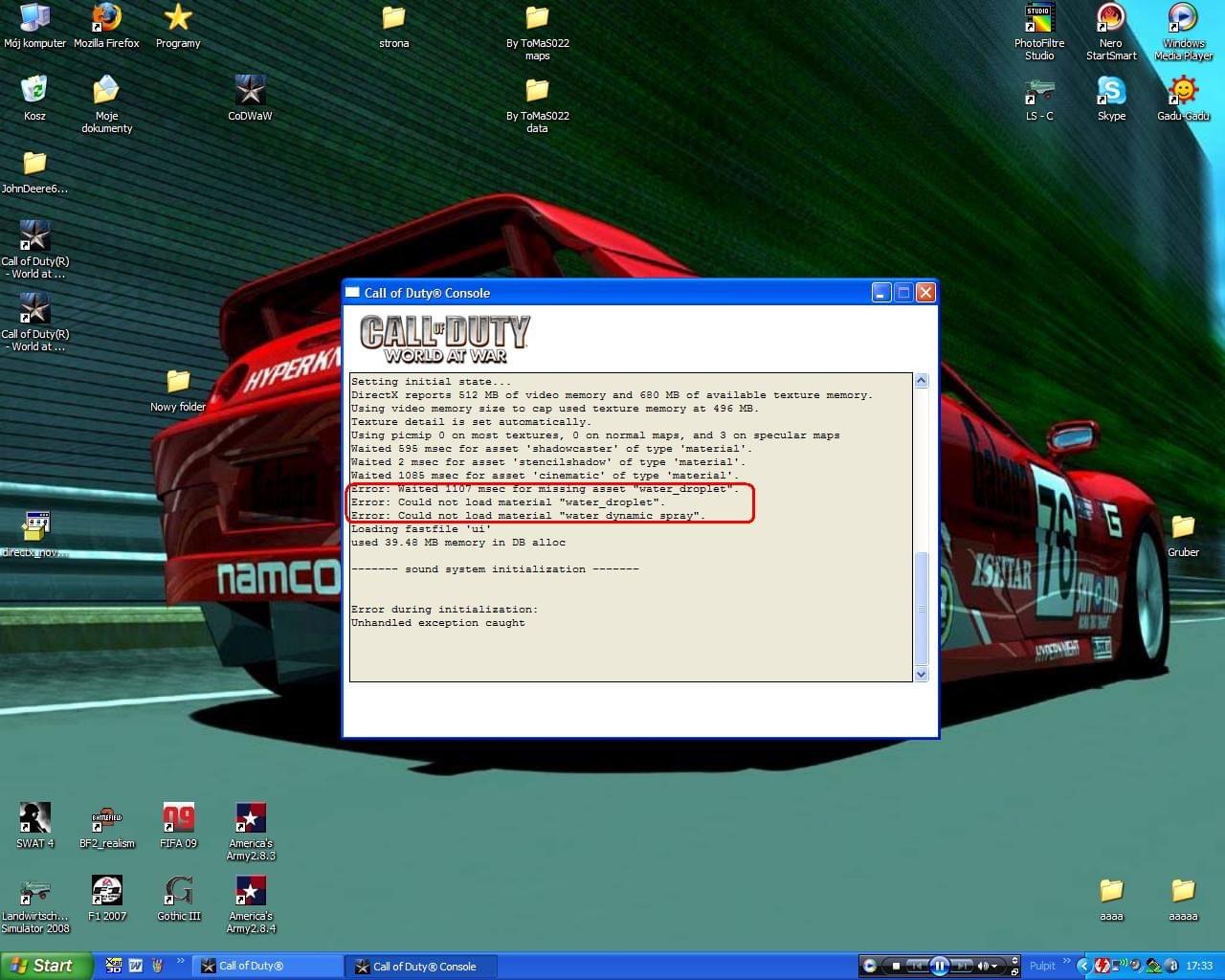Mute the Media Player toolbar volume
The width and height of the screenshot is (1225, 980).
(983, 967)
